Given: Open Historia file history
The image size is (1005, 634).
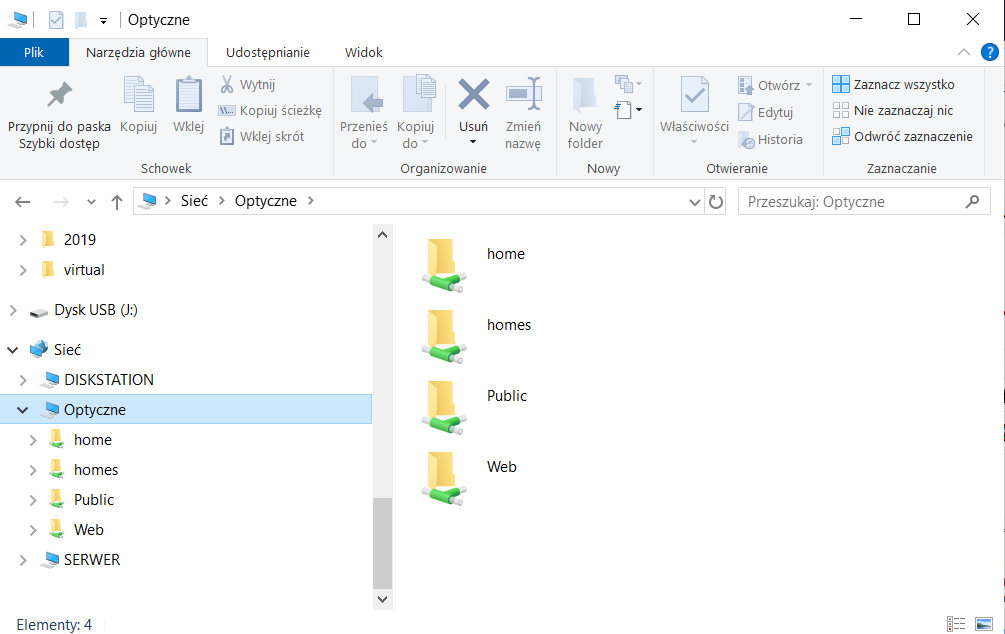Looking at the screenshot, I should coord(770,139).
